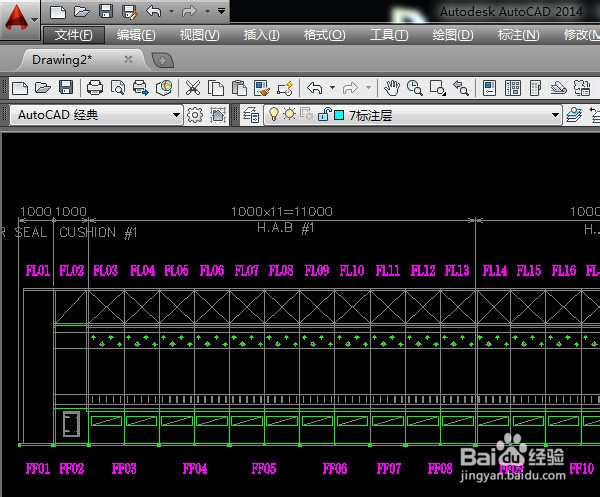Click the Workspace Settings gear icon
The width and height of the screenshot is (600, 497).
[195, 115]
